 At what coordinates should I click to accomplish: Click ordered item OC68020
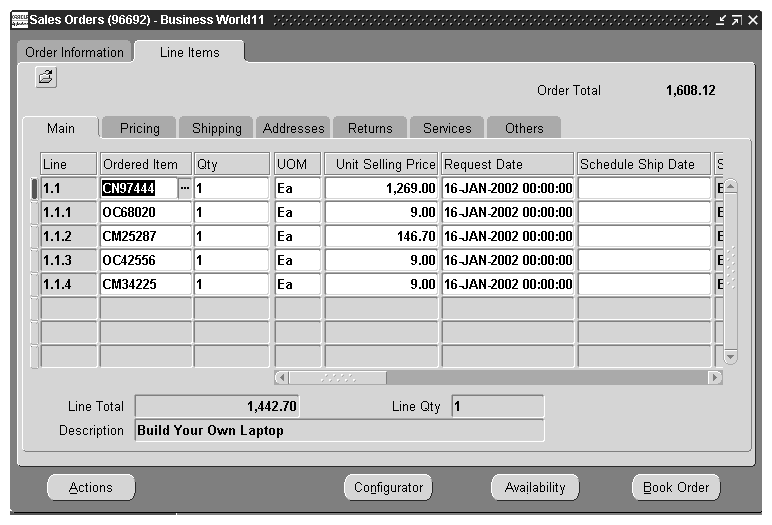(146, 212)
